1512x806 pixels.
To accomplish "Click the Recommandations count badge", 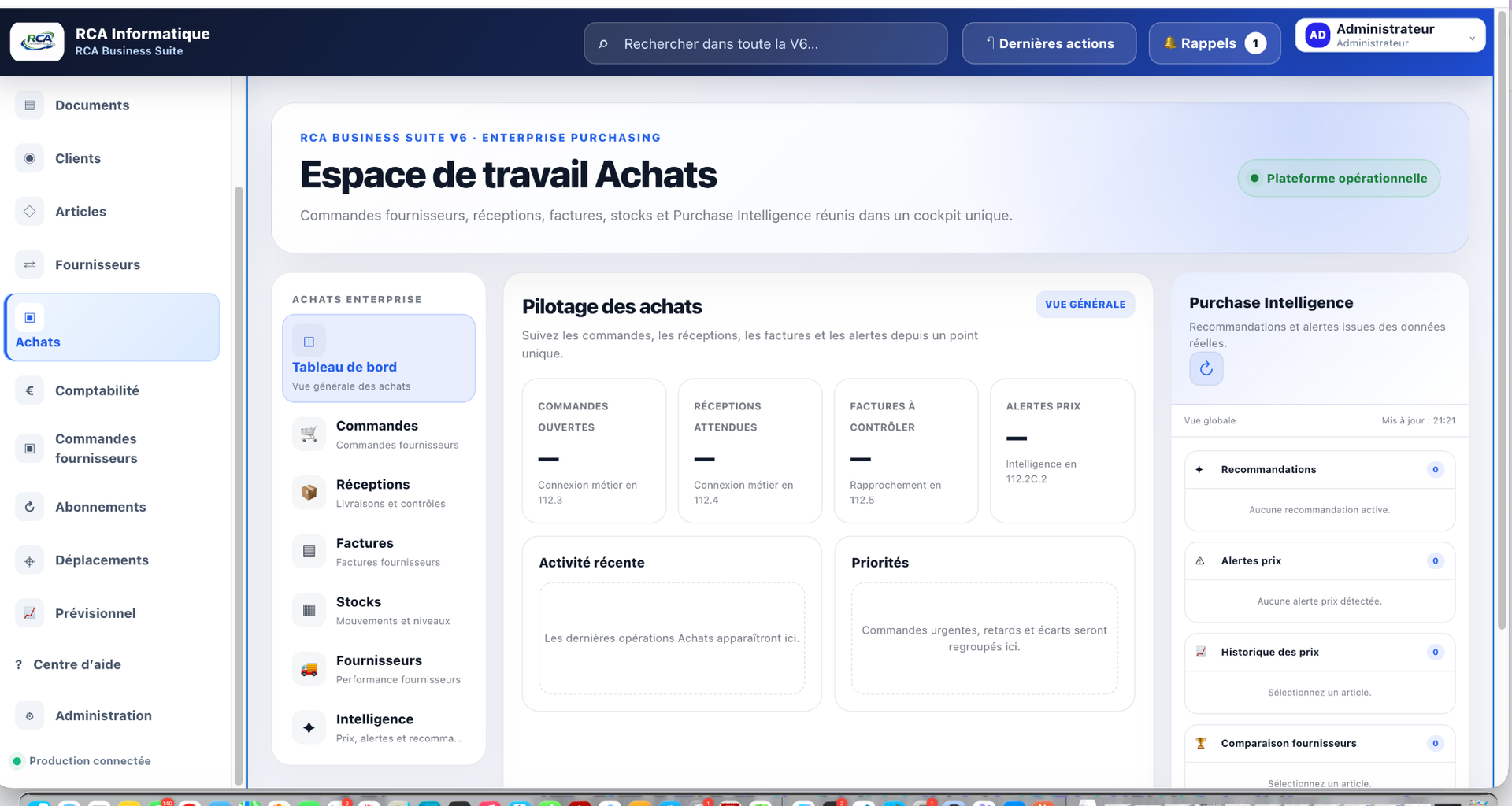I will [1435, 470].
